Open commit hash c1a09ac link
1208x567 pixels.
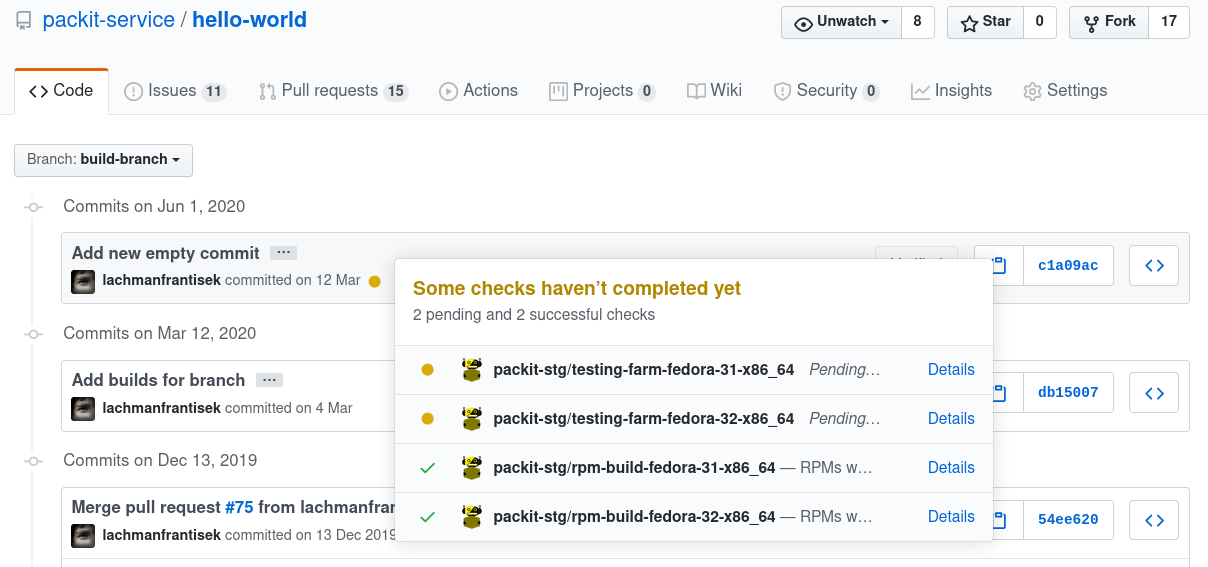coord(1068,266)
